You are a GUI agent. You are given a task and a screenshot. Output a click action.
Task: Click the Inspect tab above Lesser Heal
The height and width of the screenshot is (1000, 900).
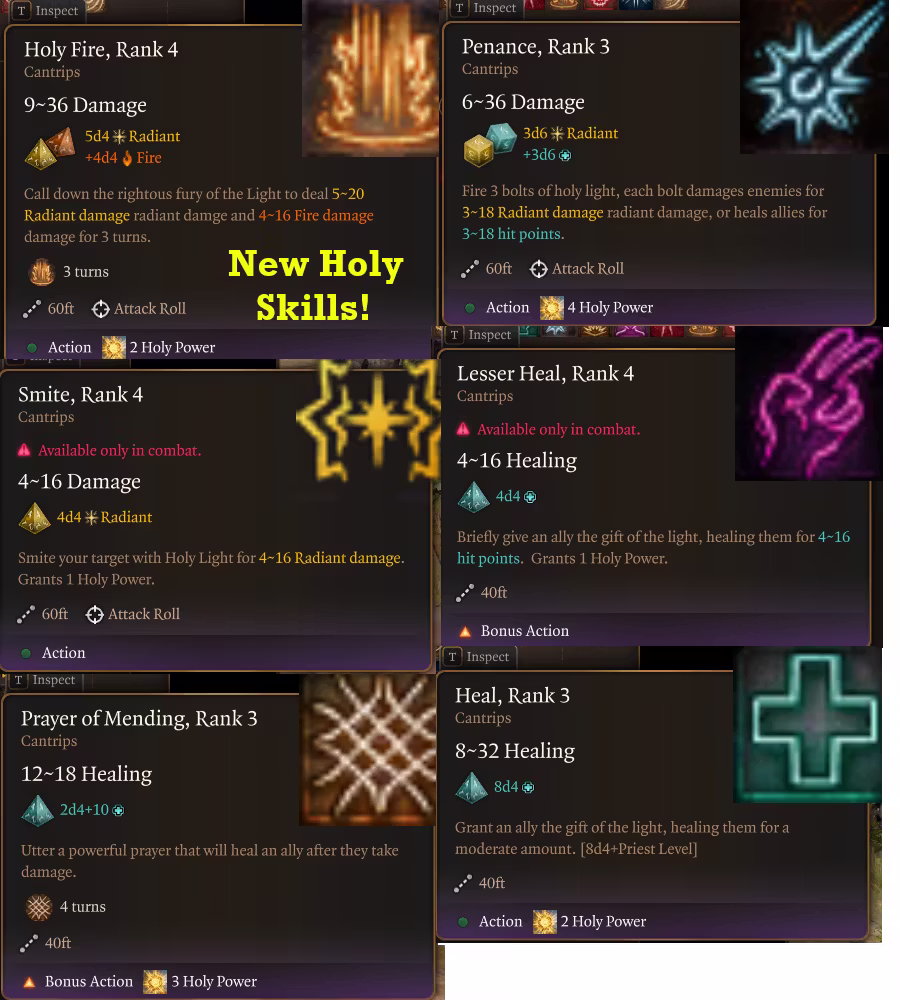[480, 335]
